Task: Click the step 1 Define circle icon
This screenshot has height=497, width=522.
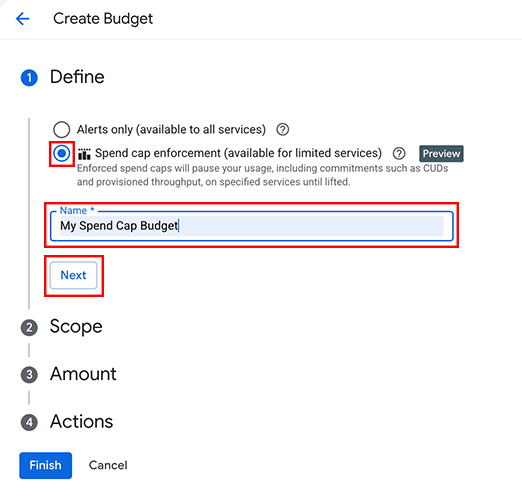Action: pyautogui.click(x=29, y=78)
